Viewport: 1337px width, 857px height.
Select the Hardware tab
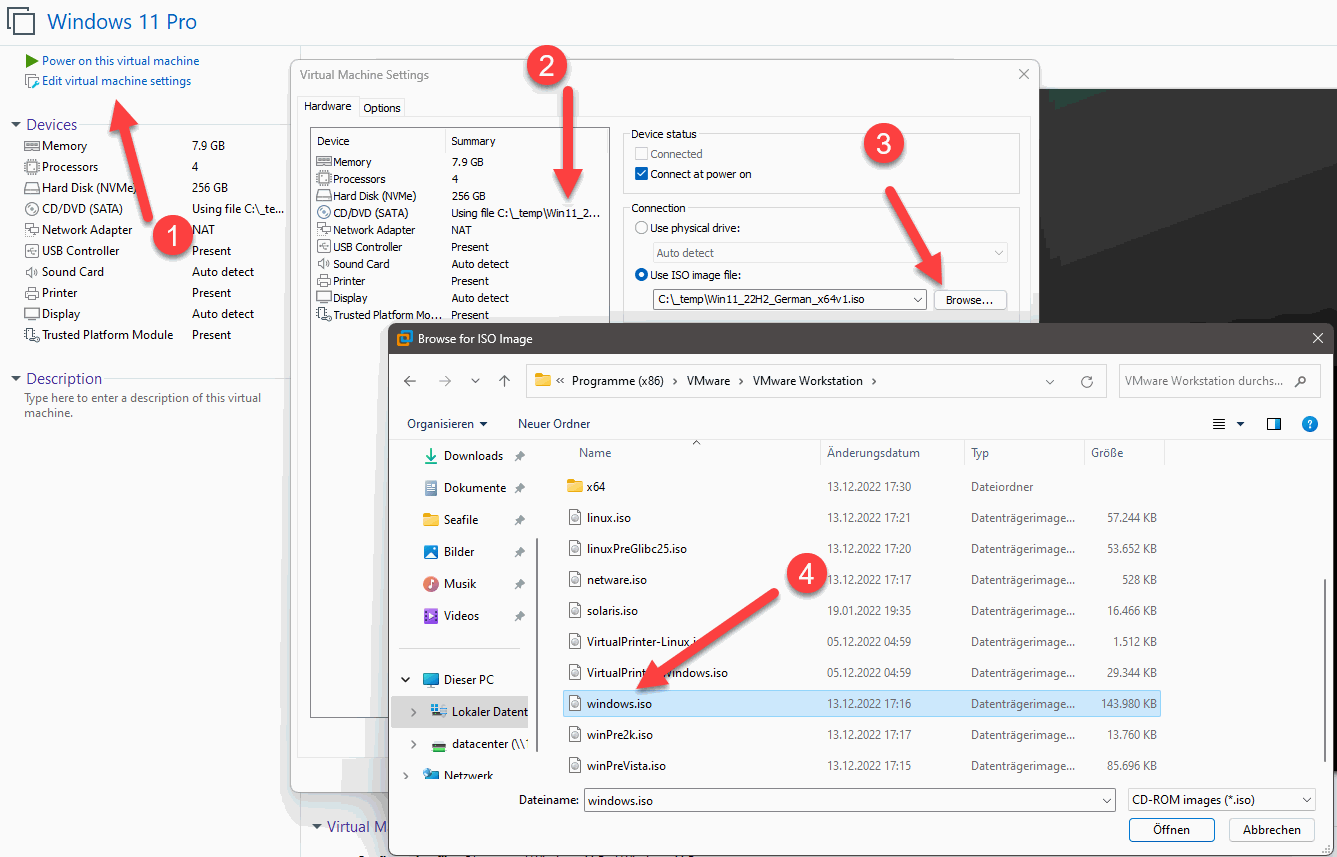(x=328, y=106)
